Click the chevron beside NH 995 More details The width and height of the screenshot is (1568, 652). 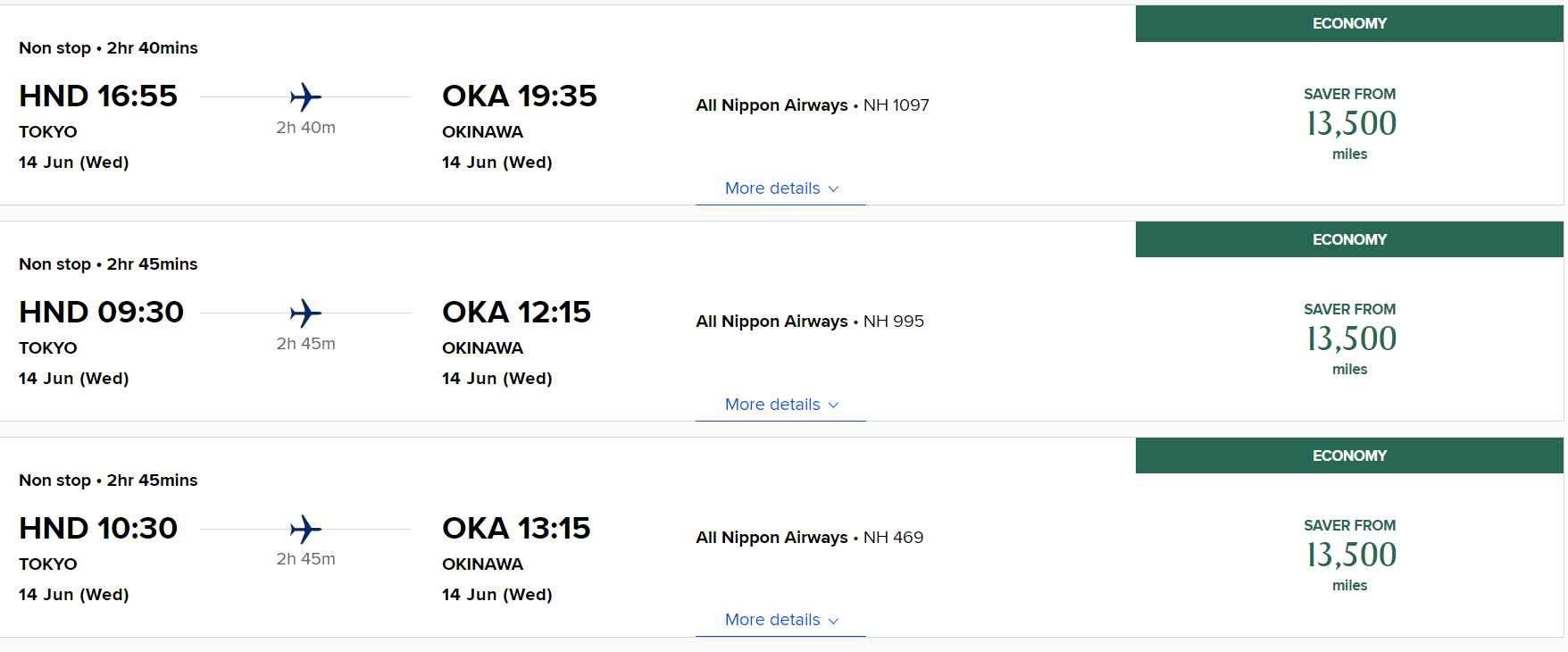pos(833,405)
